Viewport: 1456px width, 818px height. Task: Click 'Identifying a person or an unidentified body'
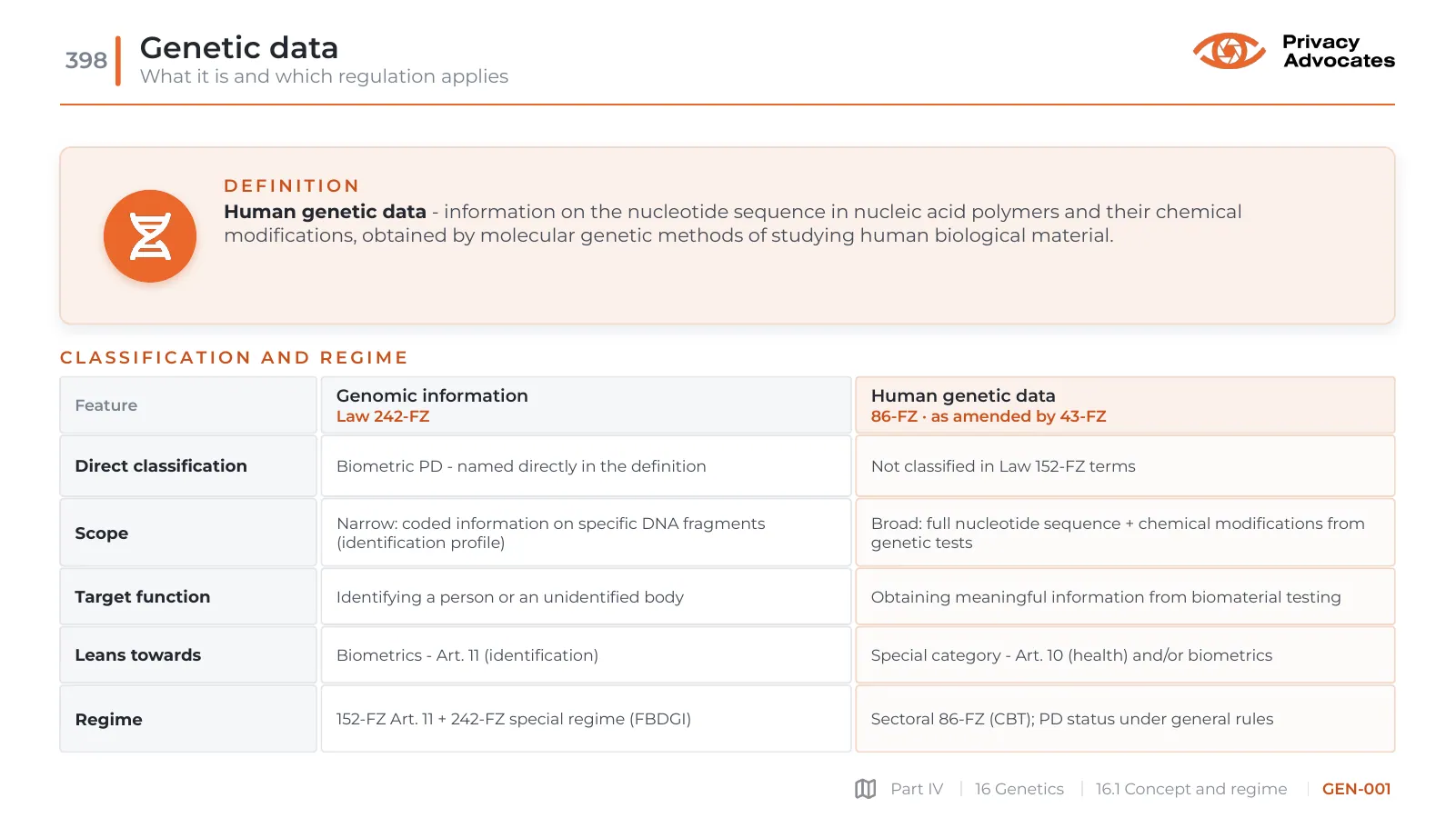(x=510, y=597)
